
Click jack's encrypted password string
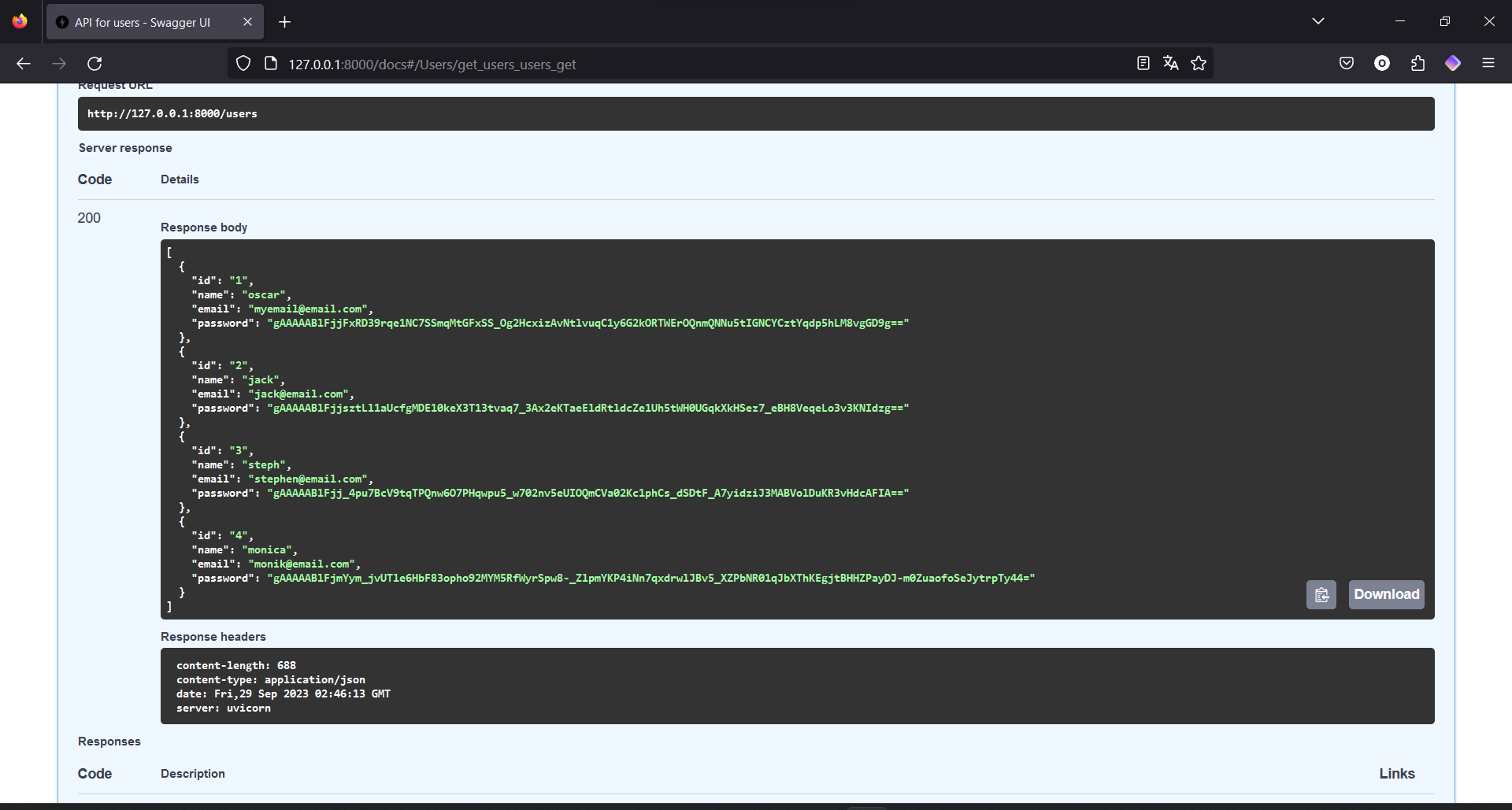[x=588, y=409]
